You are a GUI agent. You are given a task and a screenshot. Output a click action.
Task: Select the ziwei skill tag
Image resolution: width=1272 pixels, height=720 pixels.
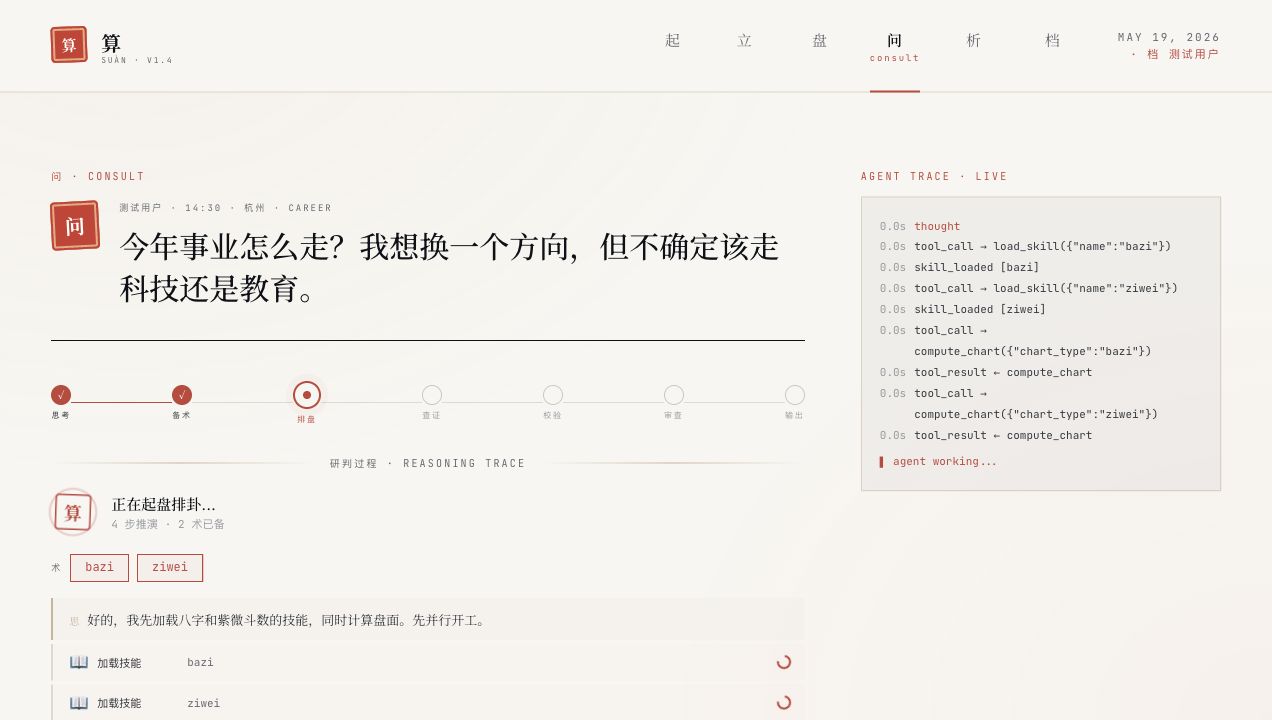point(170,568)
